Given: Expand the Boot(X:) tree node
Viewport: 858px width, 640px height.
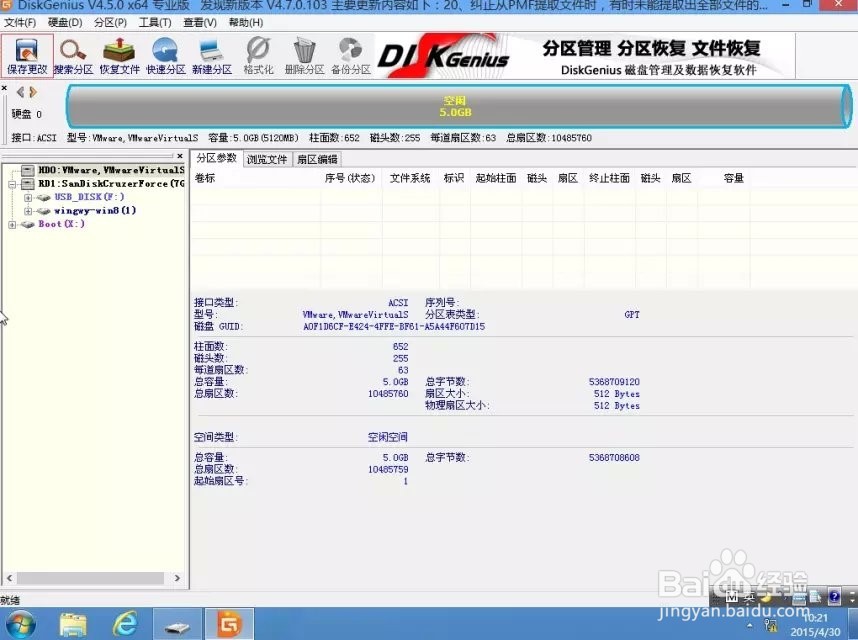Looking at the screenshot, I should coord(12,224).
